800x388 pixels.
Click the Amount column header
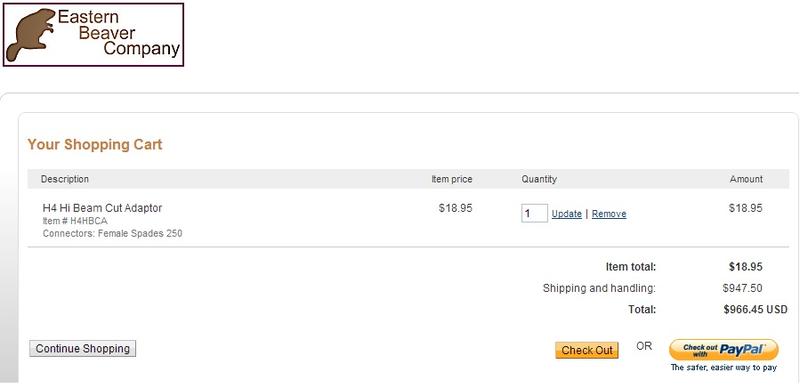(x=746, y=179)
